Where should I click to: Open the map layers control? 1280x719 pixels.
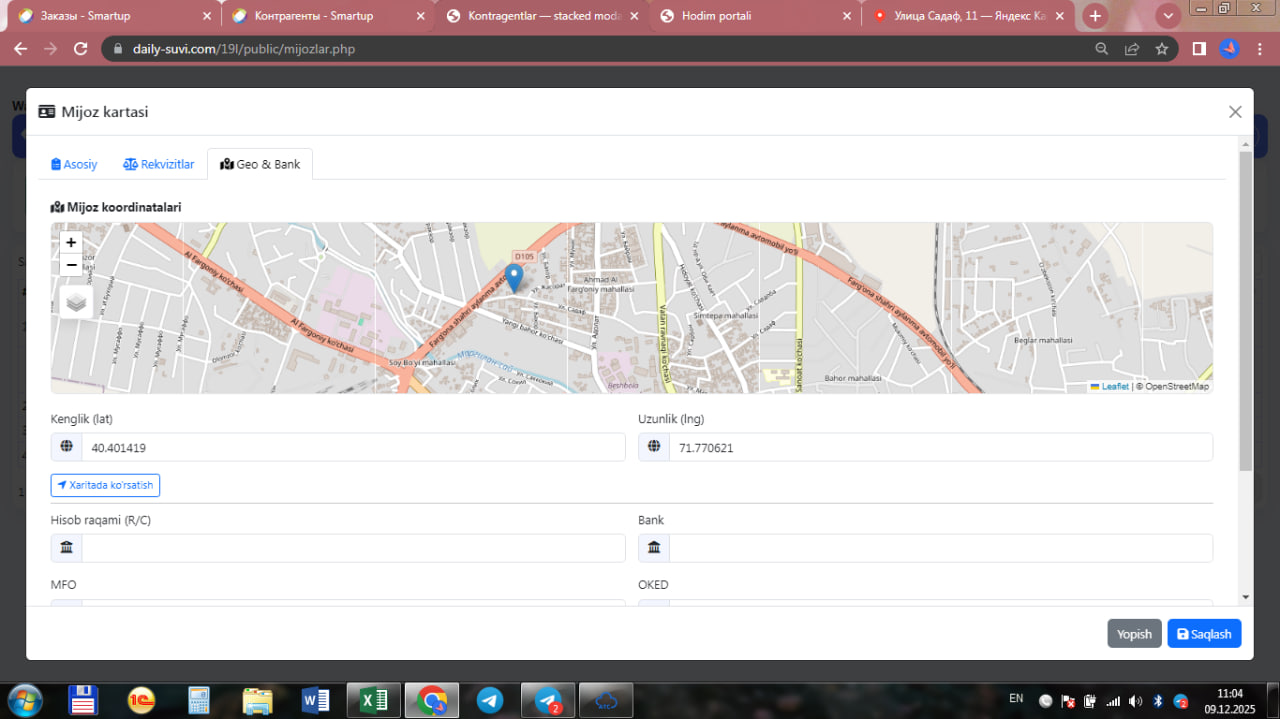point(77,301)
